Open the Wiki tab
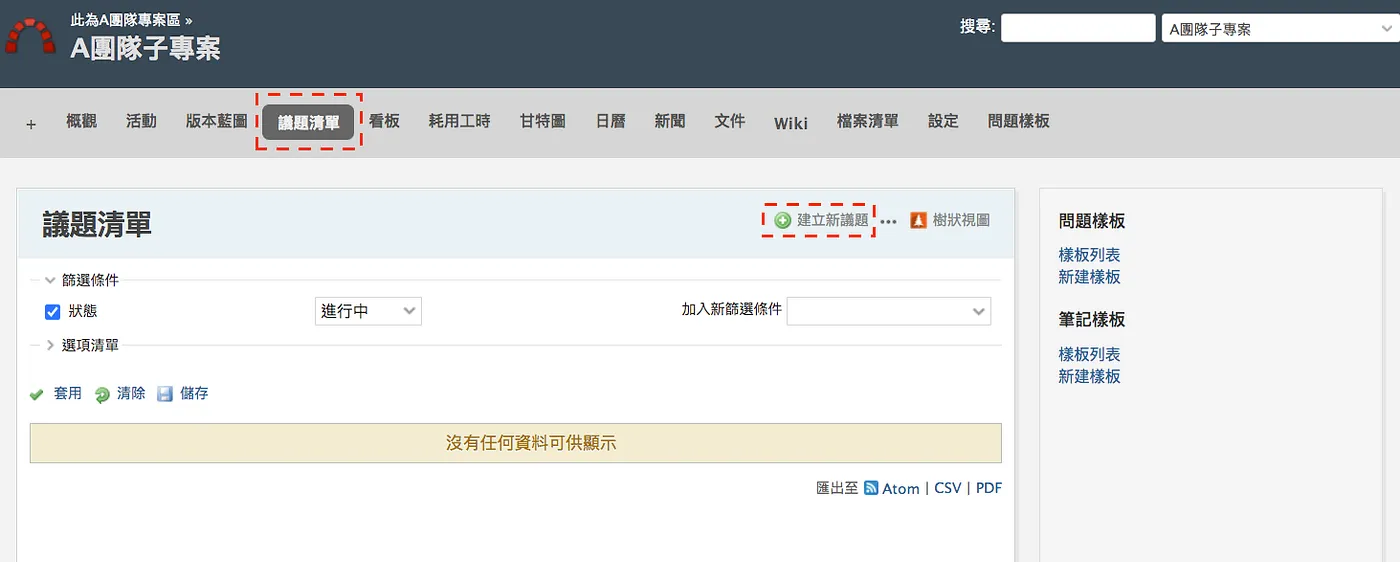 click(x=791, y=122)
